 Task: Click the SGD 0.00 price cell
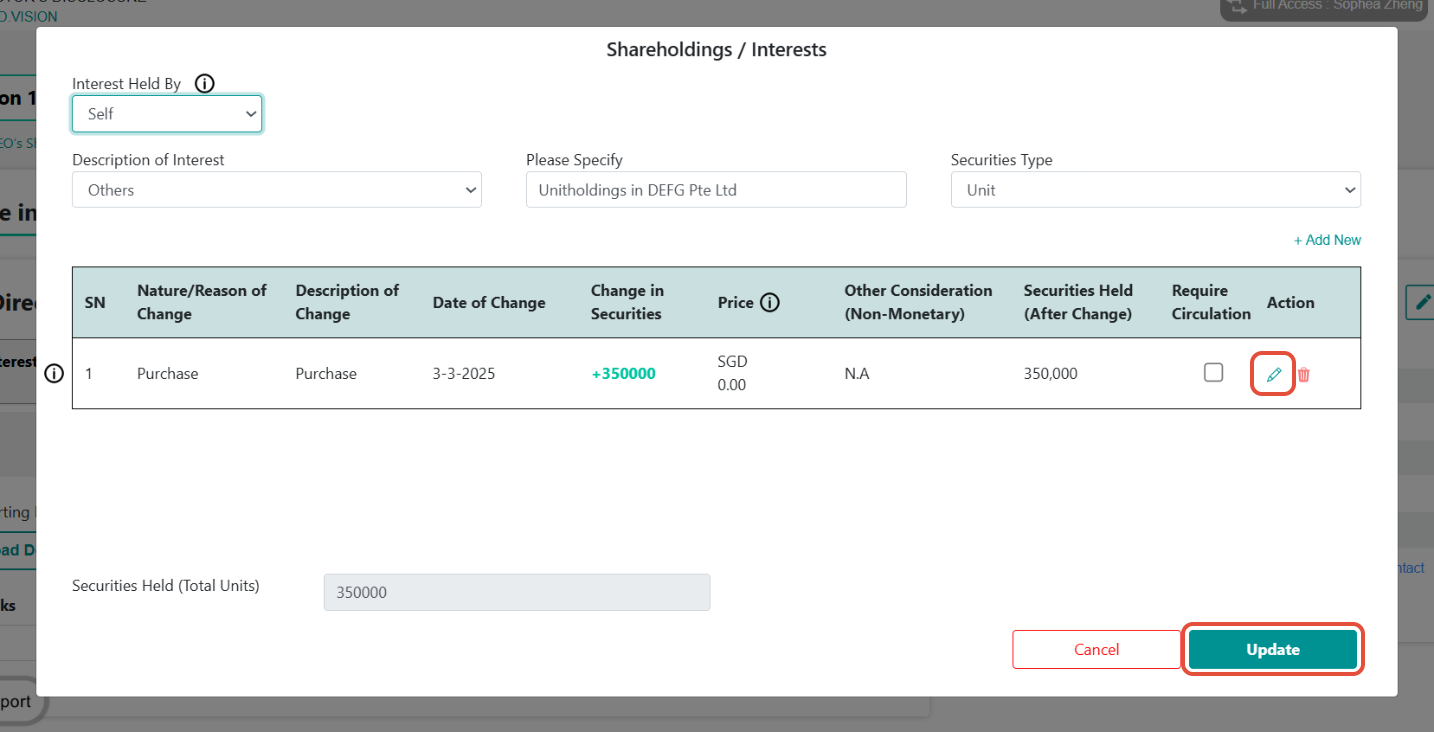point(733,373)
